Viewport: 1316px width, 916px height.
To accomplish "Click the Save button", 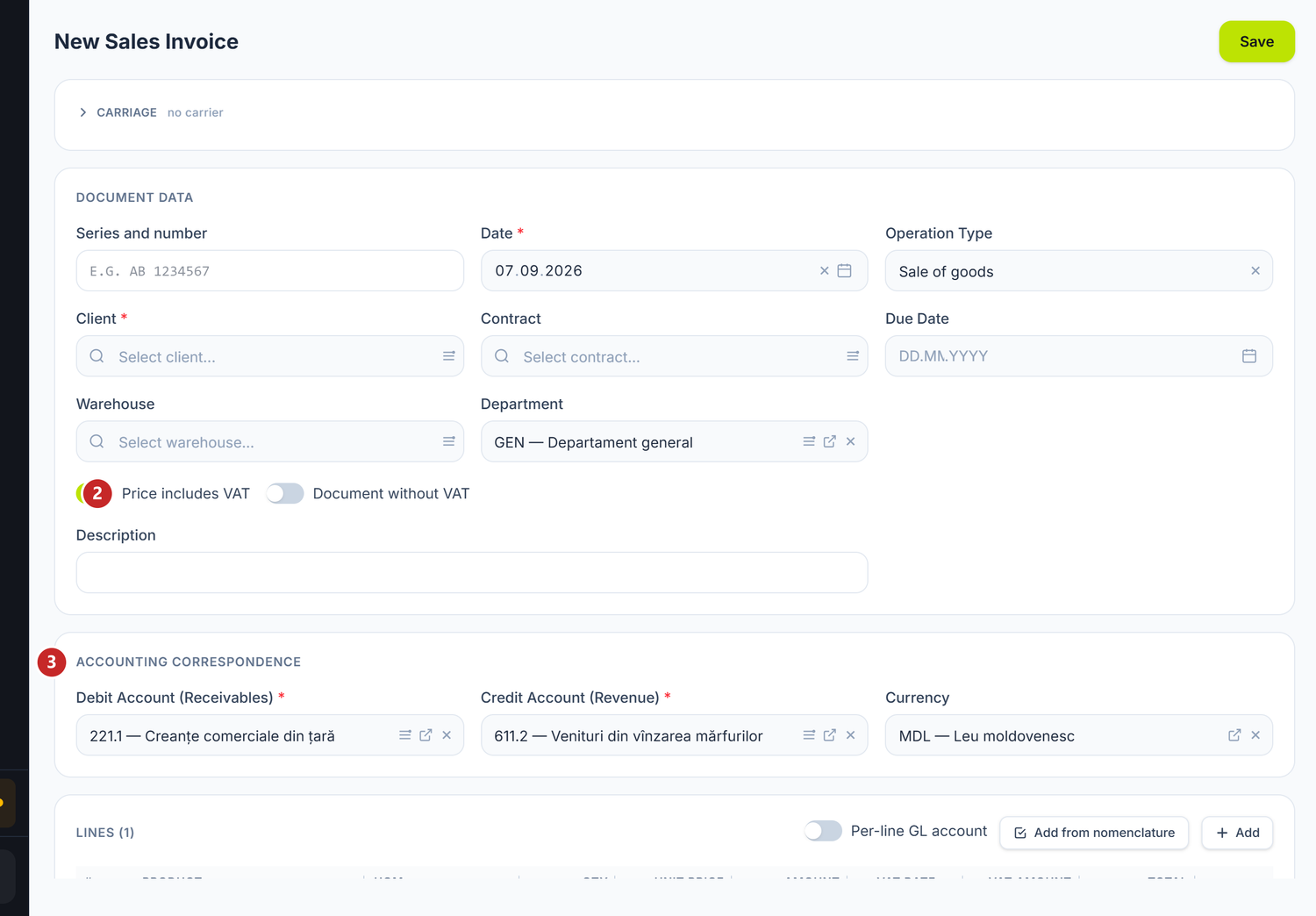I will coord(1256,41).
